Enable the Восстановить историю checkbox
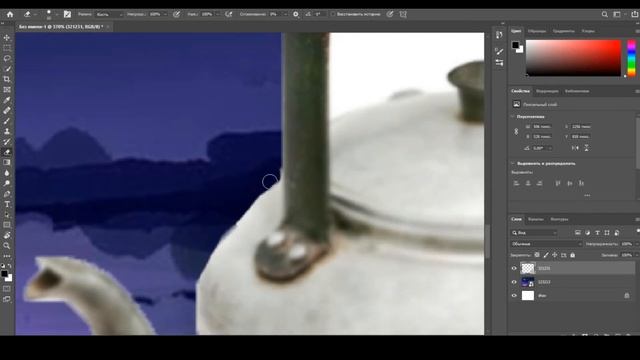The height and width of the screenshot is (360, 640). [x=333, y=14]
